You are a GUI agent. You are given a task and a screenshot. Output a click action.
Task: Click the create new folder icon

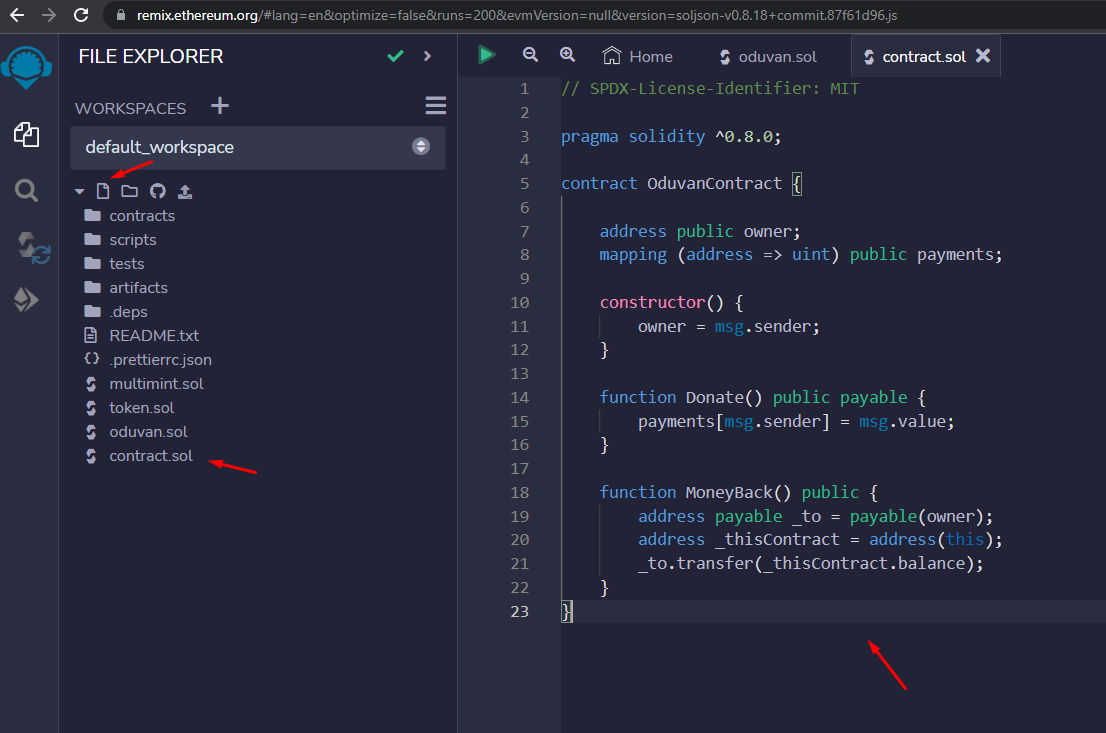[x=129, y=191]
